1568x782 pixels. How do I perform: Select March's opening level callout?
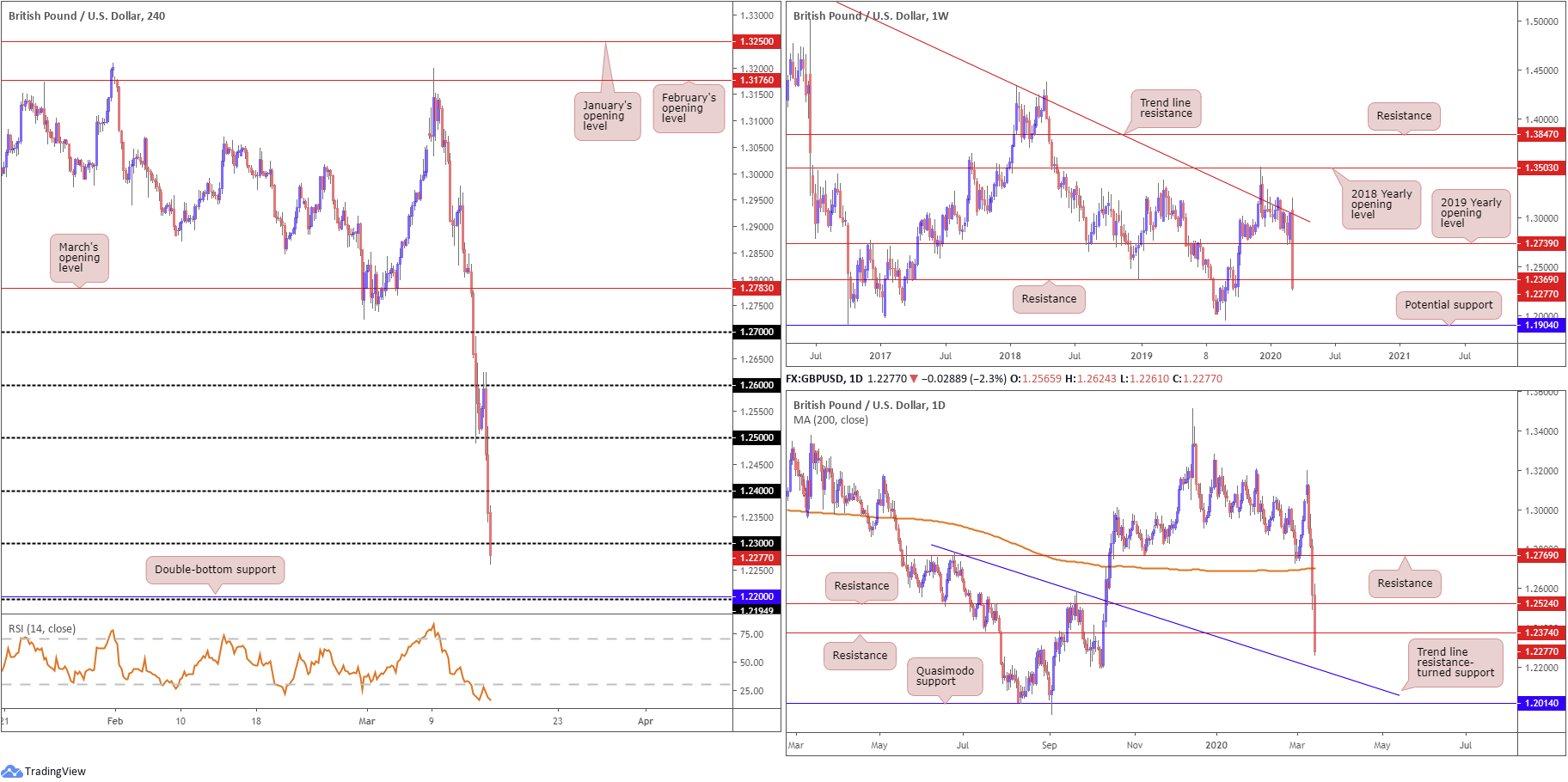coord(79,258)
